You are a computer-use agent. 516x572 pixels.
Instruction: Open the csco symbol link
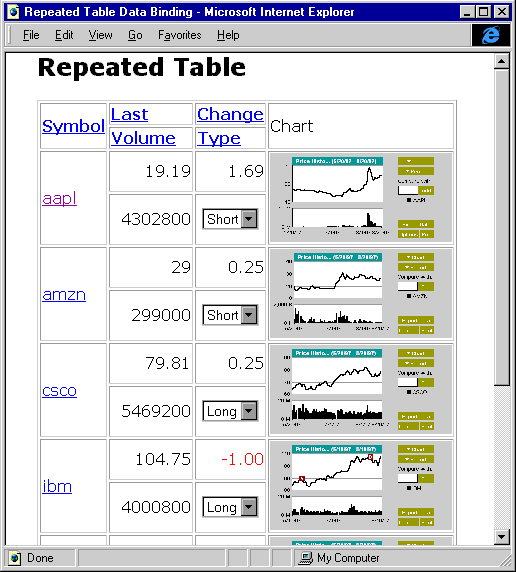(x=59, y=390)
